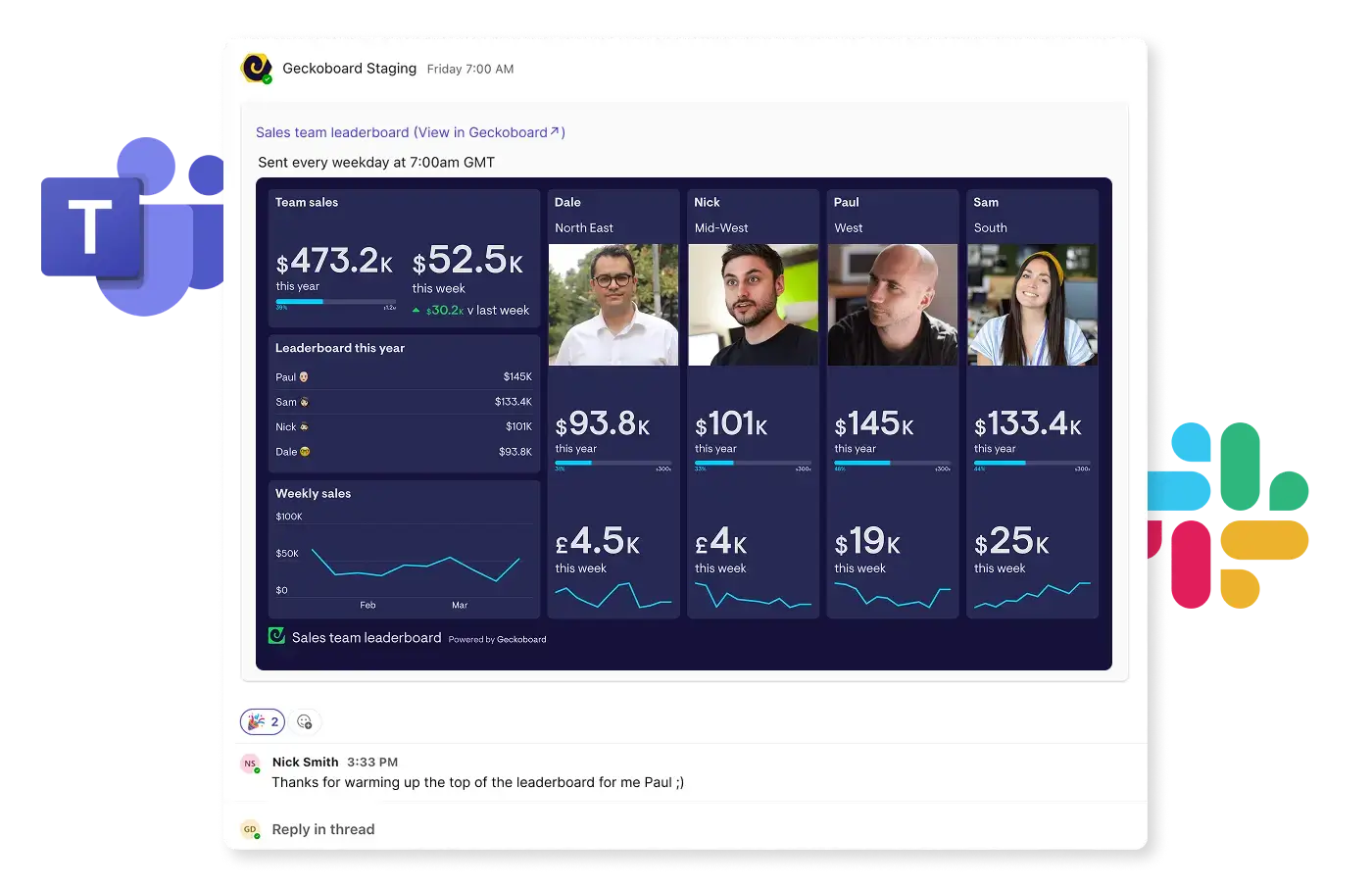Click Nick's this year progress bar
1372x888 pixels.
[754, 463]
